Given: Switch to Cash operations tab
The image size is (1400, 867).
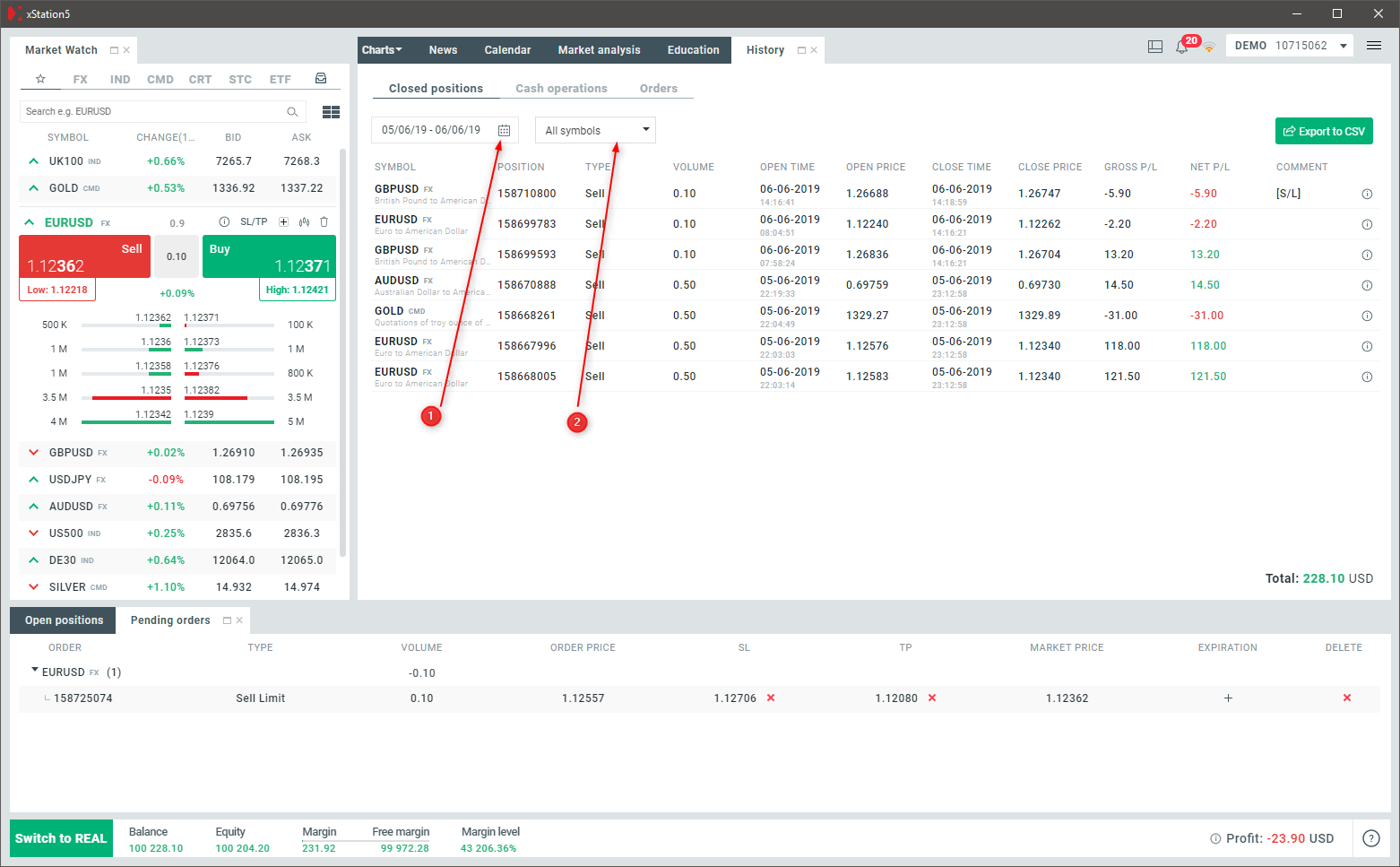Looking at the screenshot, I should tap(561, 89).
